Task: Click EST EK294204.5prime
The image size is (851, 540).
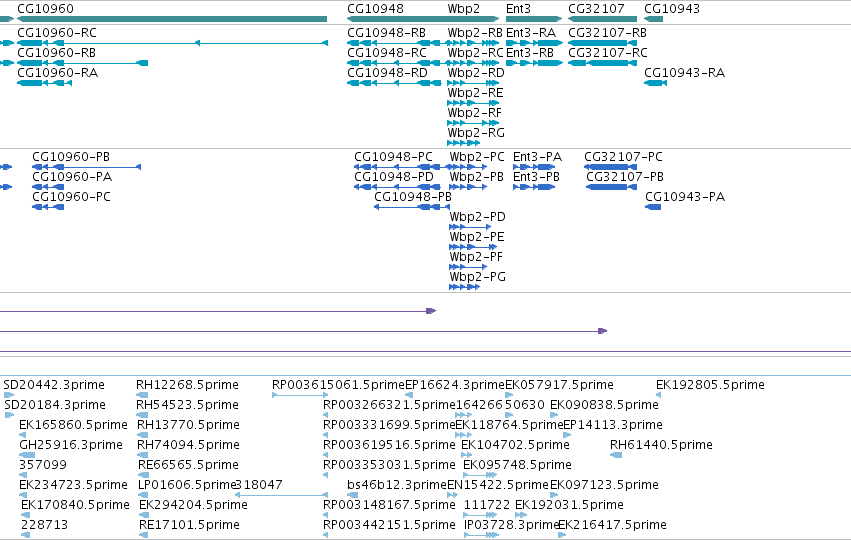Action: pyautogui.click(x=193, y=505)
